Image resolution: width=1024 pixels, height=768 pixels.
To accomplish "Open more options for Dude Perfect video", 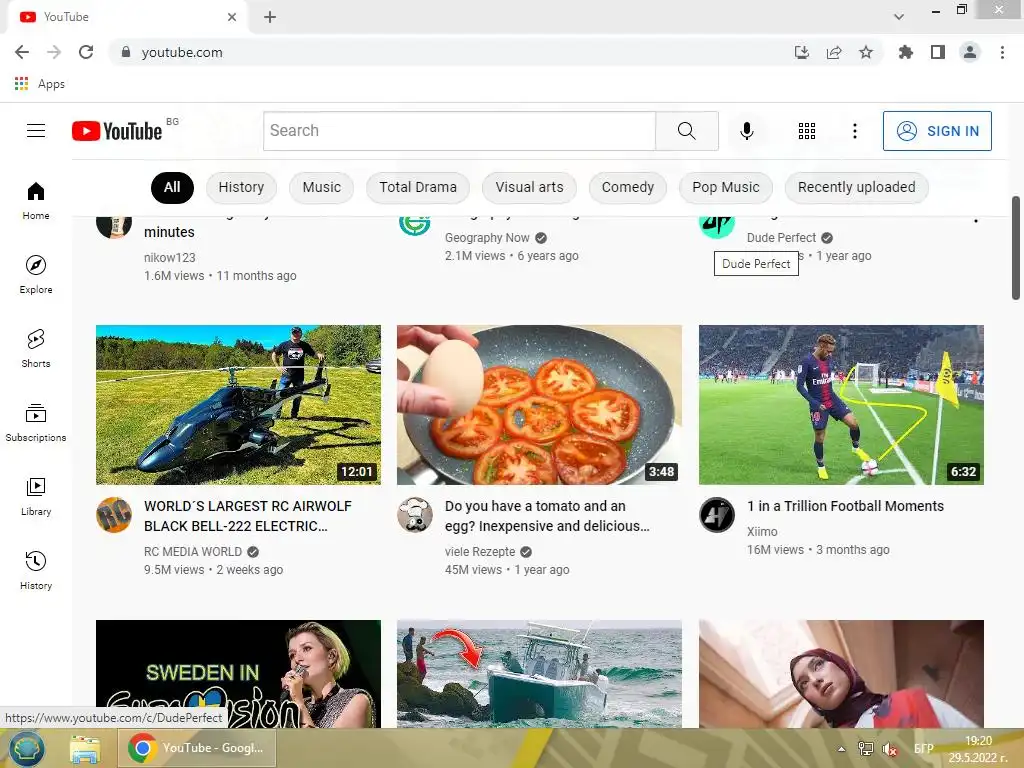I will coord(976,220).
